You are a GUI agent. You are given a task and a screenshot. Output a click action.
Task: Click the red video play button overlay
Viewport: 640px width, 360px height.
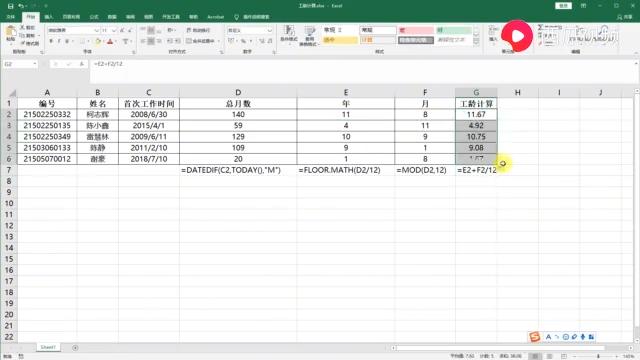point(517,36)
